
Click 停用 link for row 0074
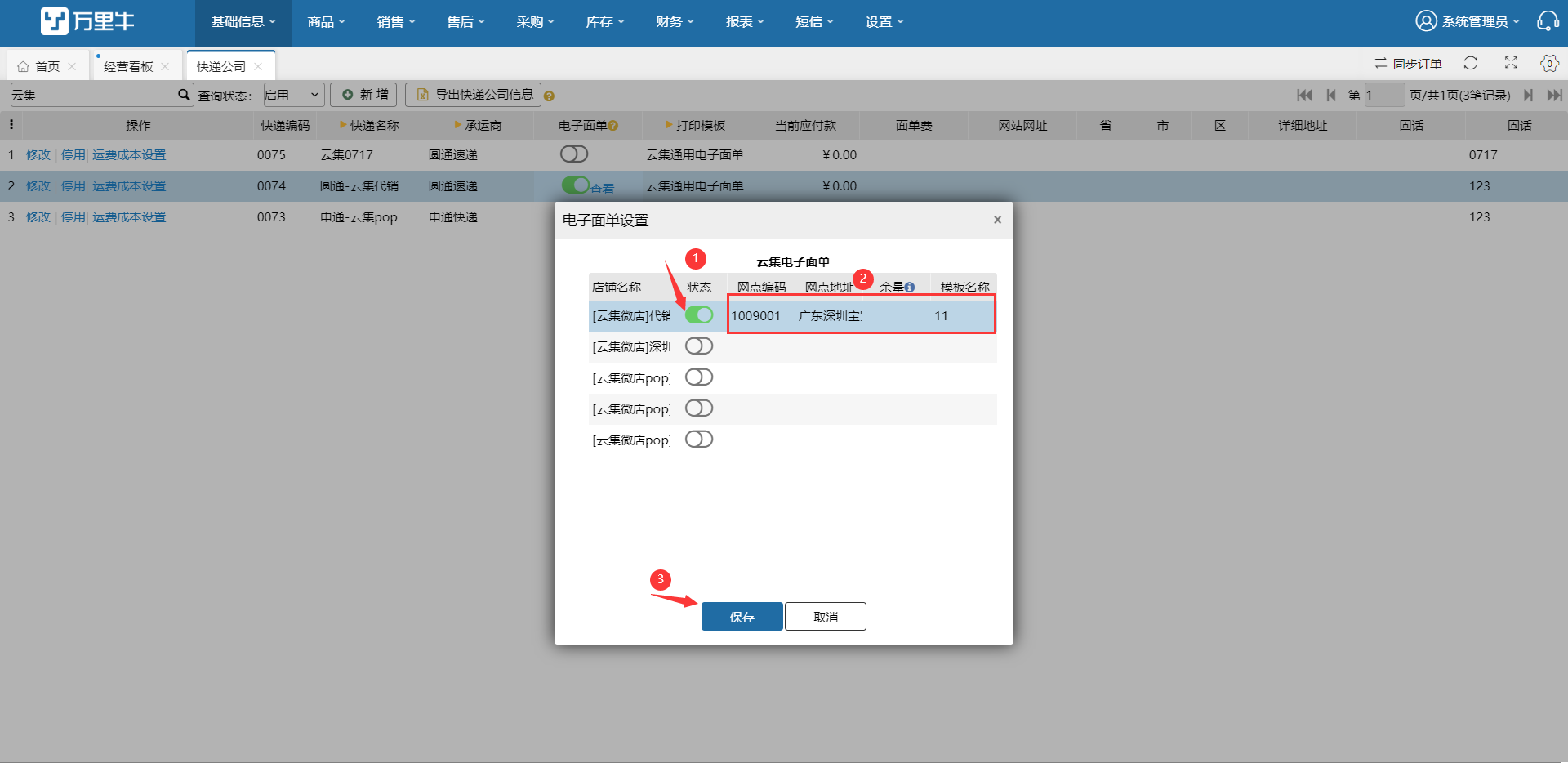coord(73,186)
